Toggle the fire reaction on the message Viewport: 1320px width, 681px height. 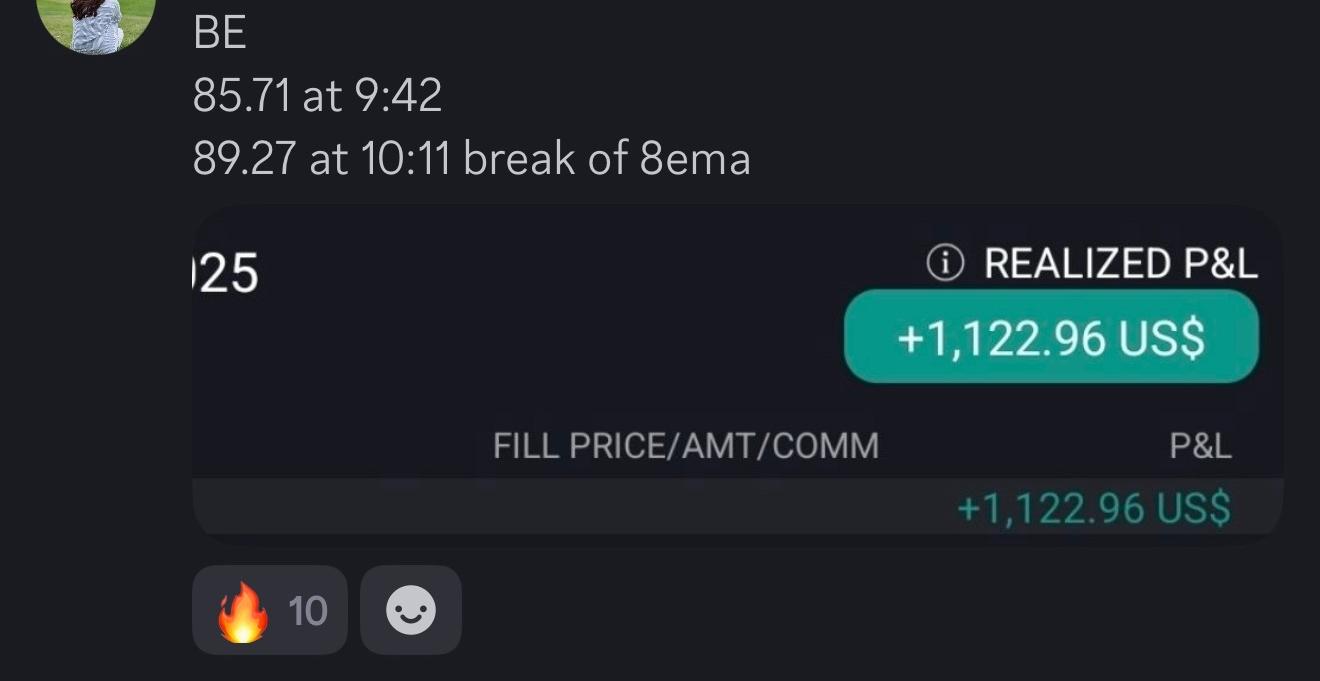[269, 610]
